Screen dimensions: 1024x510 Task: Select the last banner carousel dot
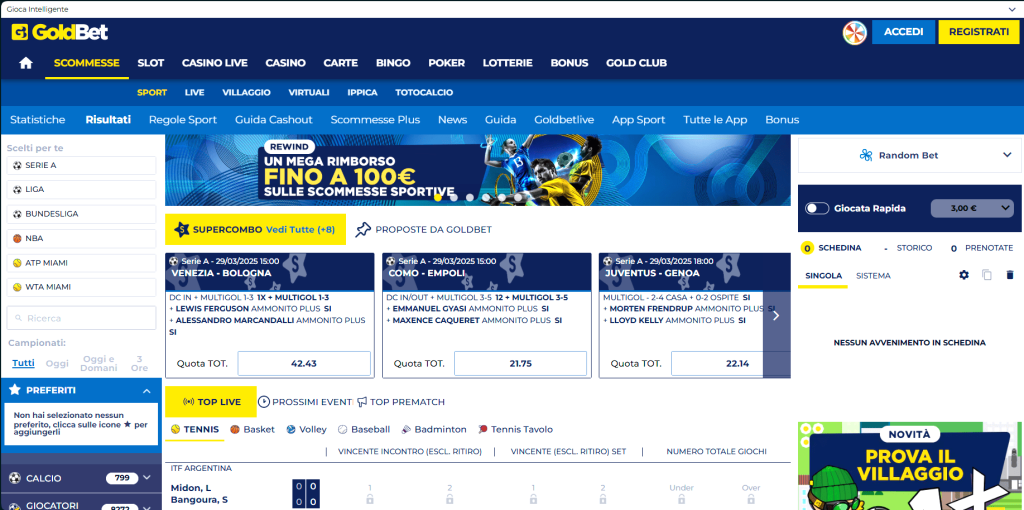[518, 197]
